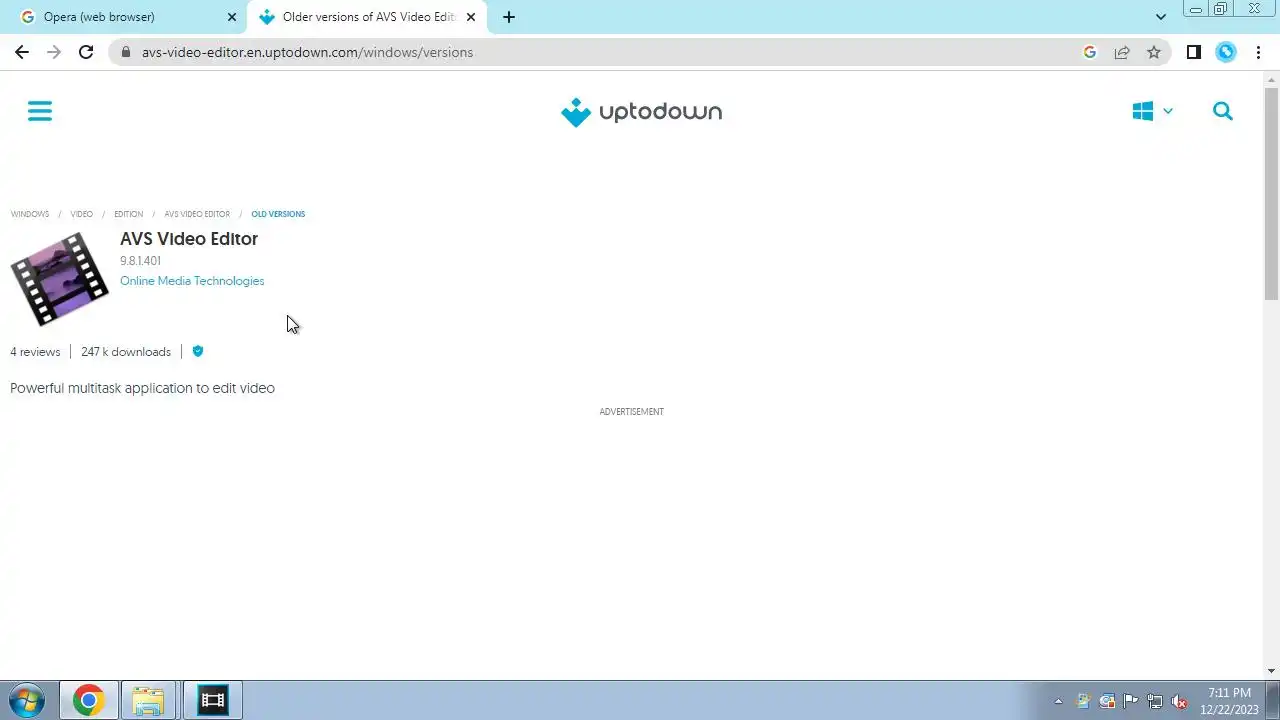This screenshot has width=1280, height=720.
Task: Go to WINDOWS breadcrumb
Action: (30, 214)
